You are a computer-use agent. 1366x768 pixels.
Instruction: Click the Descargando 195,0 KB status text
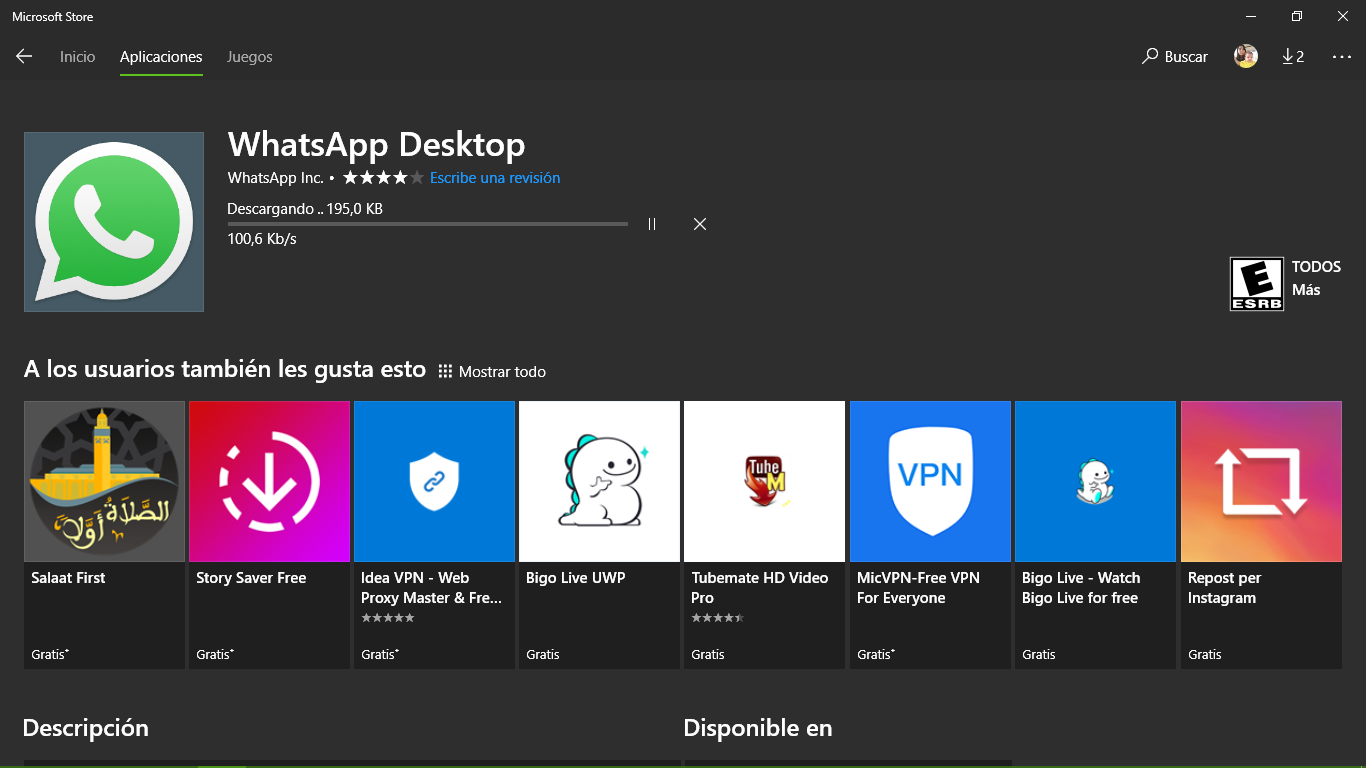point(305,209)
